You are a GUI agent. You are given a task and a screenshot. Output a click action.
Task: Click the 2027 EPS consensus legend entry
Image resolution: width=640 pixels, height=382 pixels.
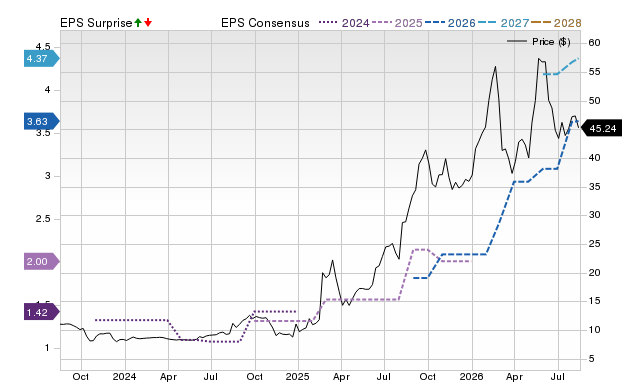[x=503, y=23]
